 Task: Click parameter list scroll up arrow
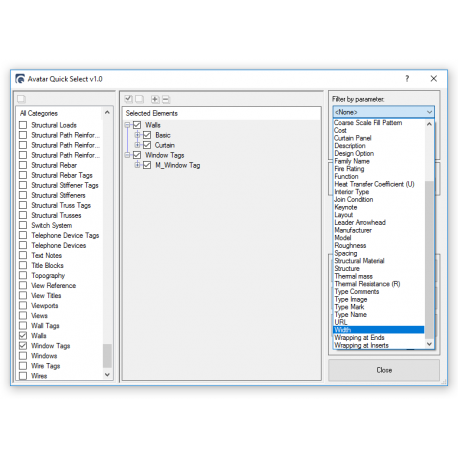pyautogui.click(x=429, y=124)
